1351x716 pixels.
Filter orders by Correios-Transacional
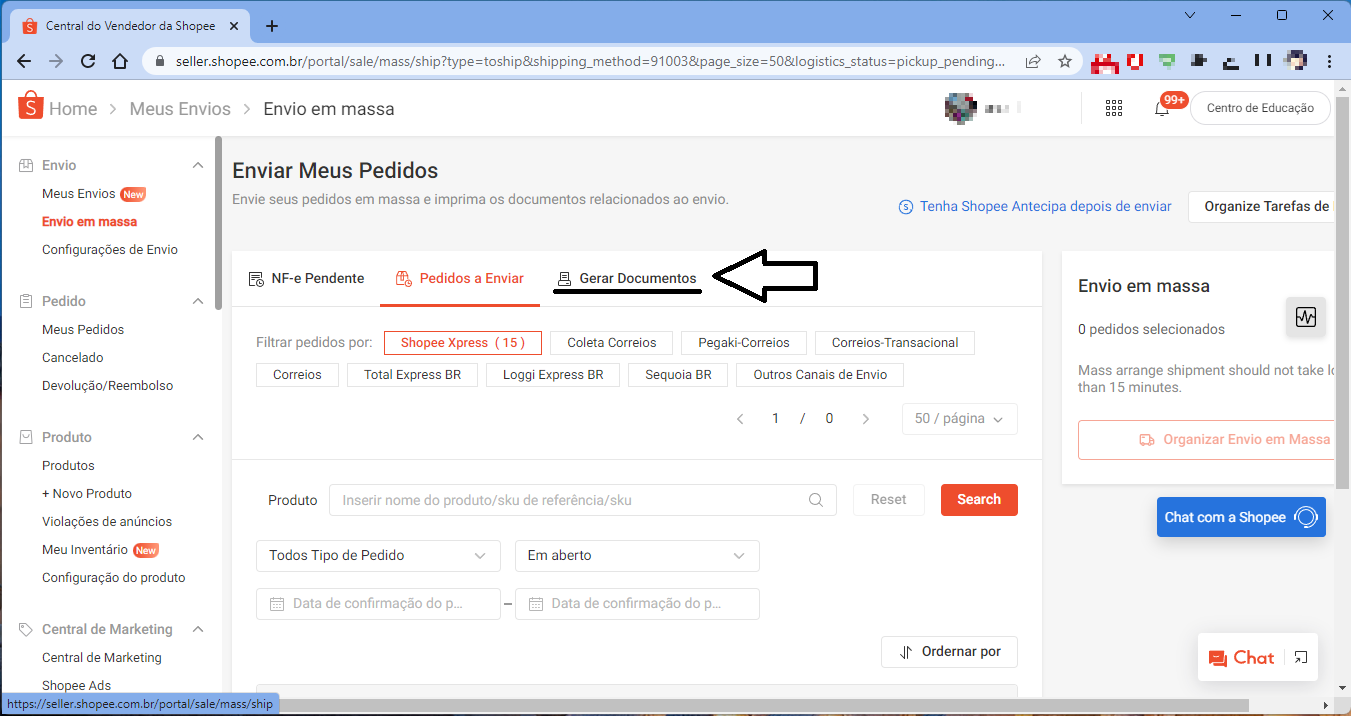(895, 343)
